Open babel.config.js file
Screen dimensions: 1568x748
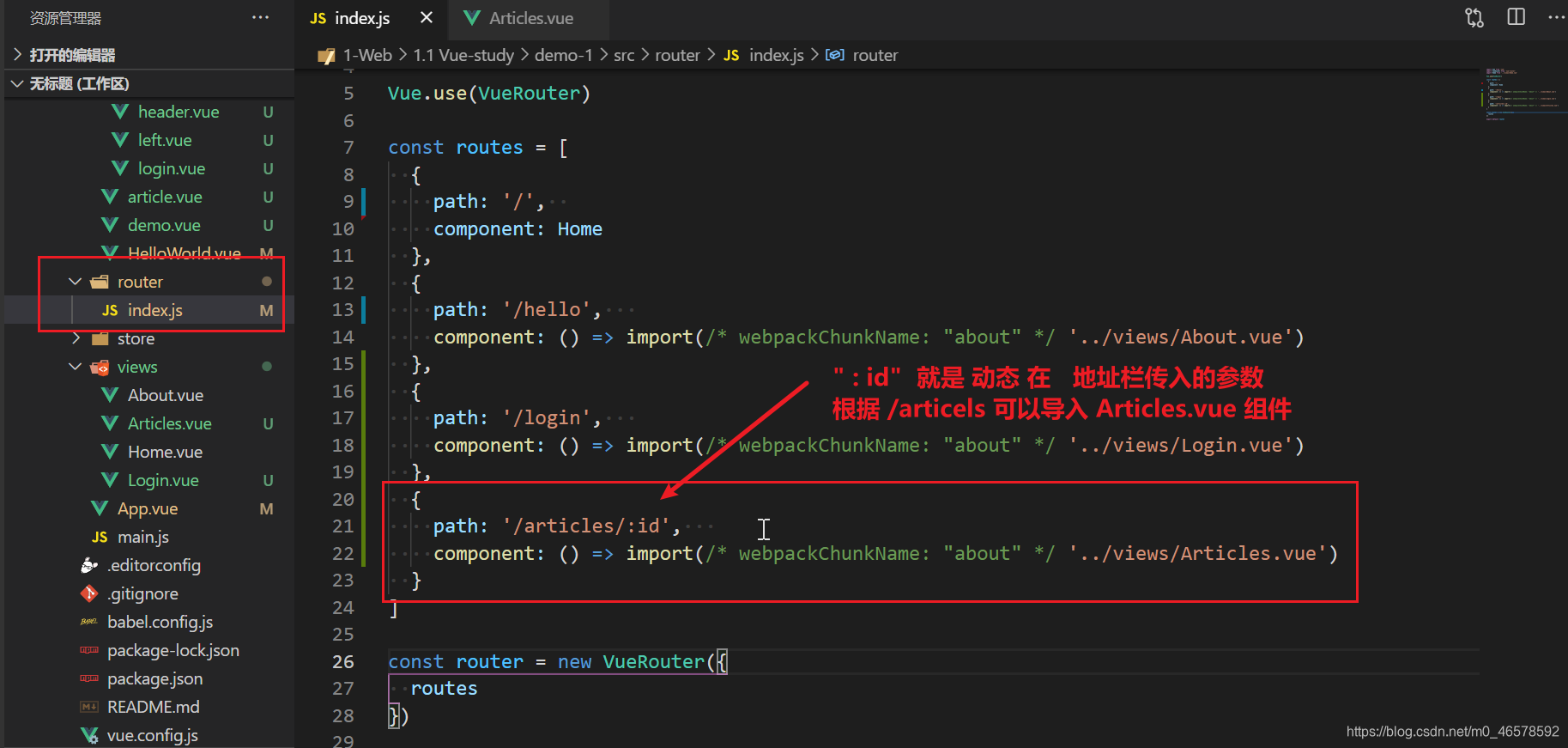point(160,622)
